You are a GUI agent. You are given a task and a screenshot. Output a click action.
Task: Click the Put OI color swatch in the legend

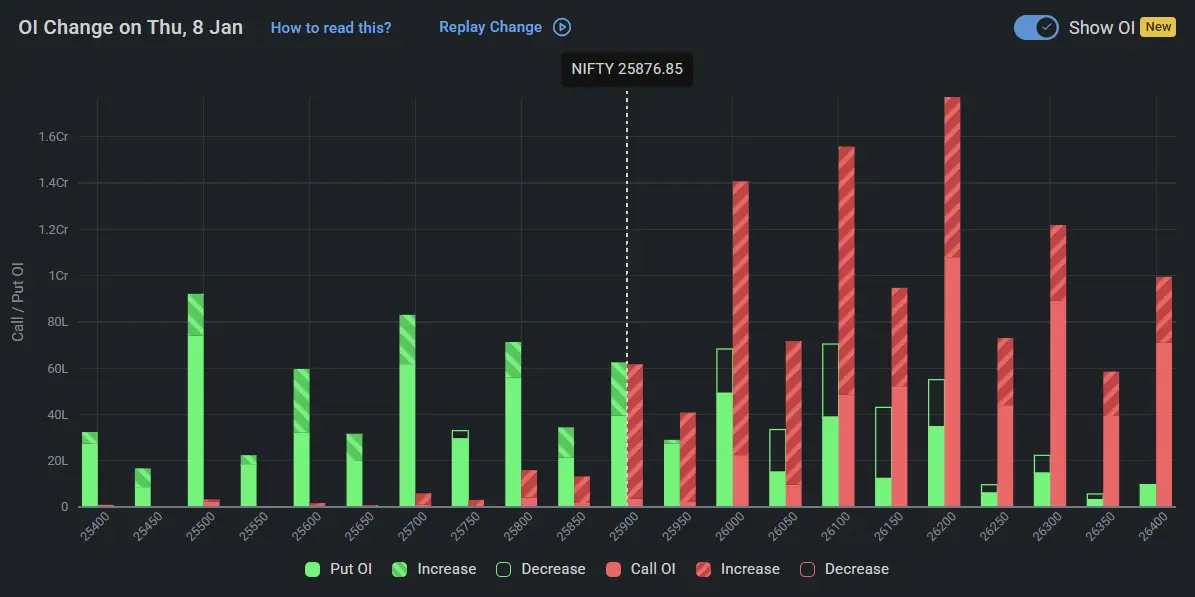[311, 568]
